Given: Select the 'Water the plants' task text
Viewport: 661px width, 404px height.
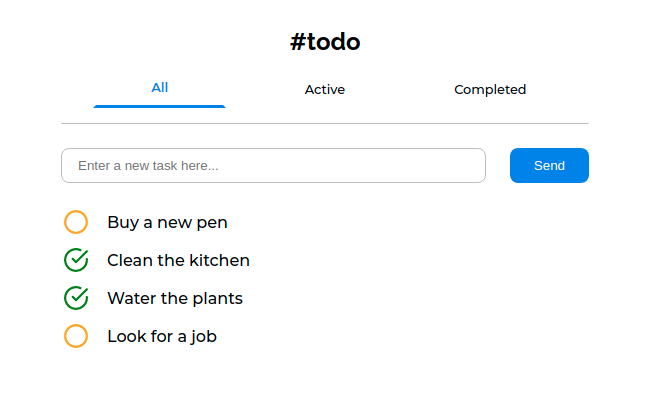Looking at the screenshot, I should 175,298.
